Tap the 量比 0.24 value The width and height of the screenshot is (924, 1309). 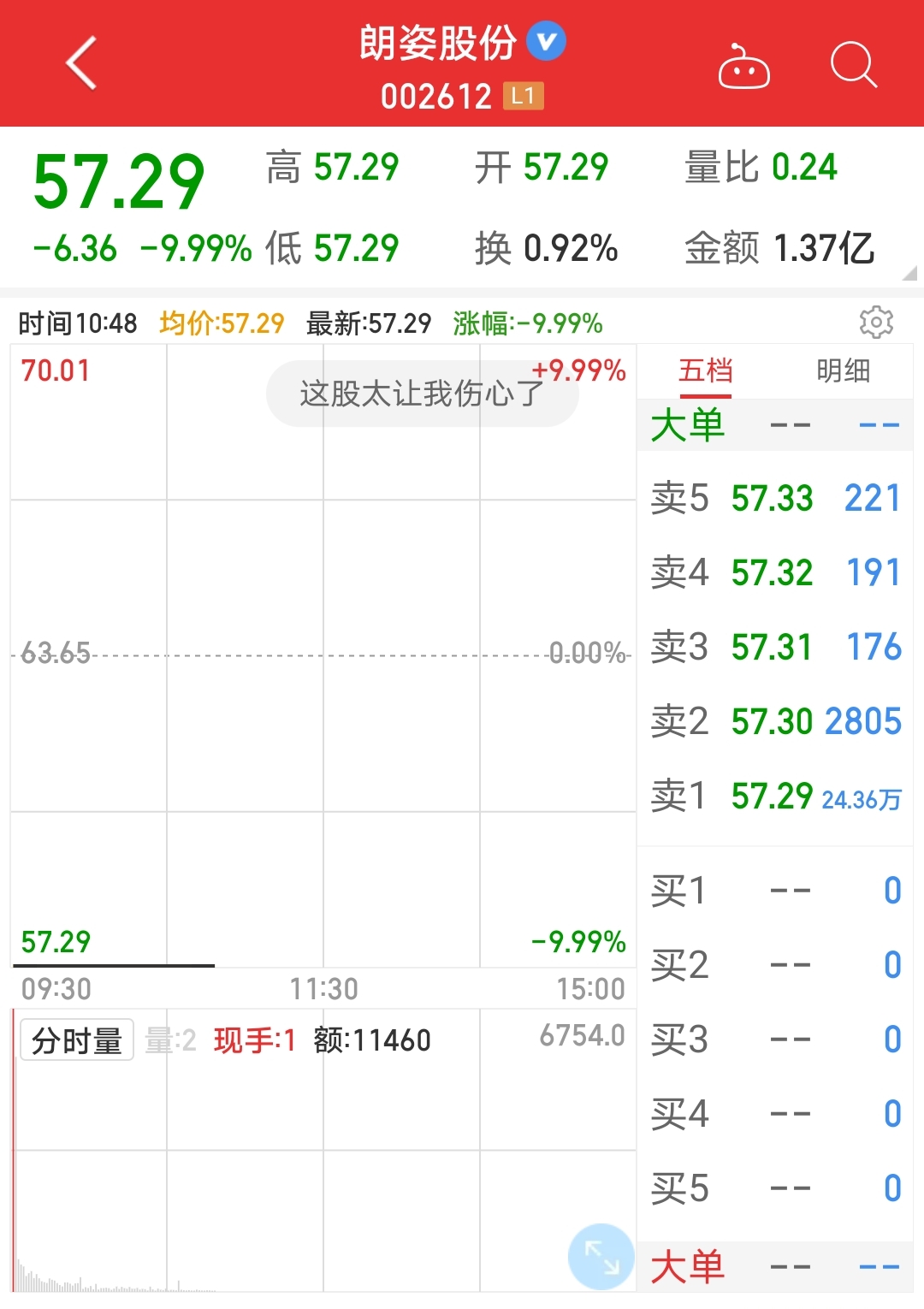[x=761, y=168]
